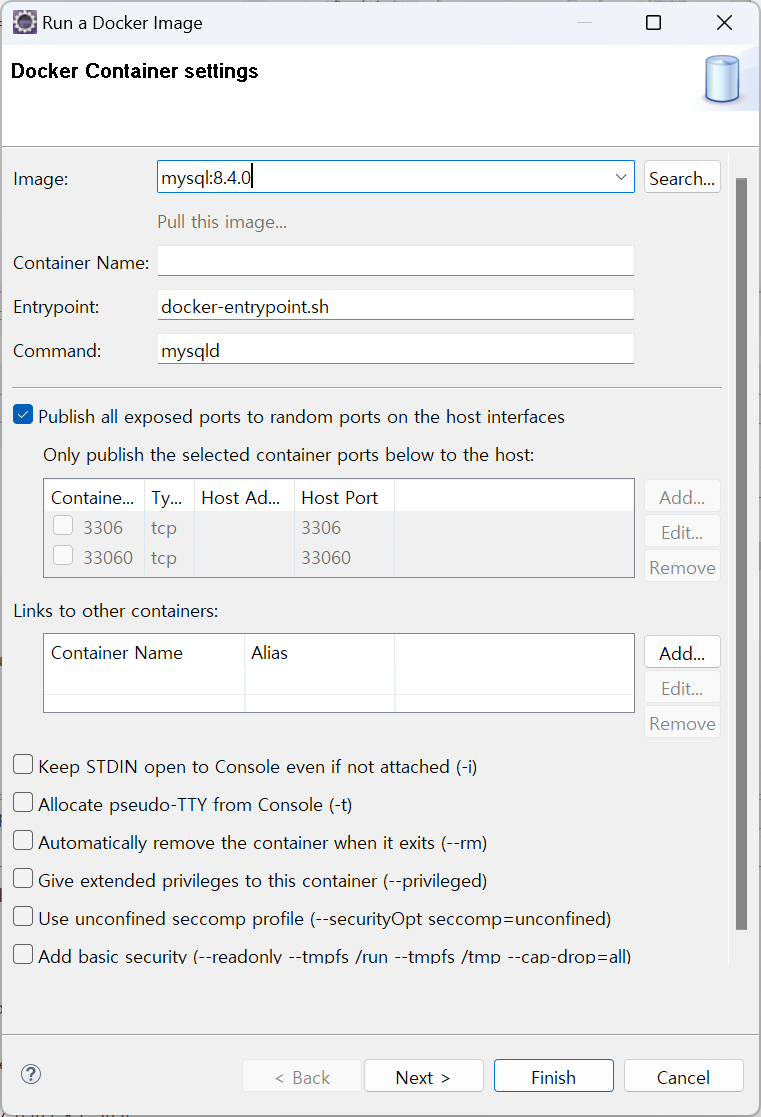
Task: Click the Finish button
Action: 553,1077
